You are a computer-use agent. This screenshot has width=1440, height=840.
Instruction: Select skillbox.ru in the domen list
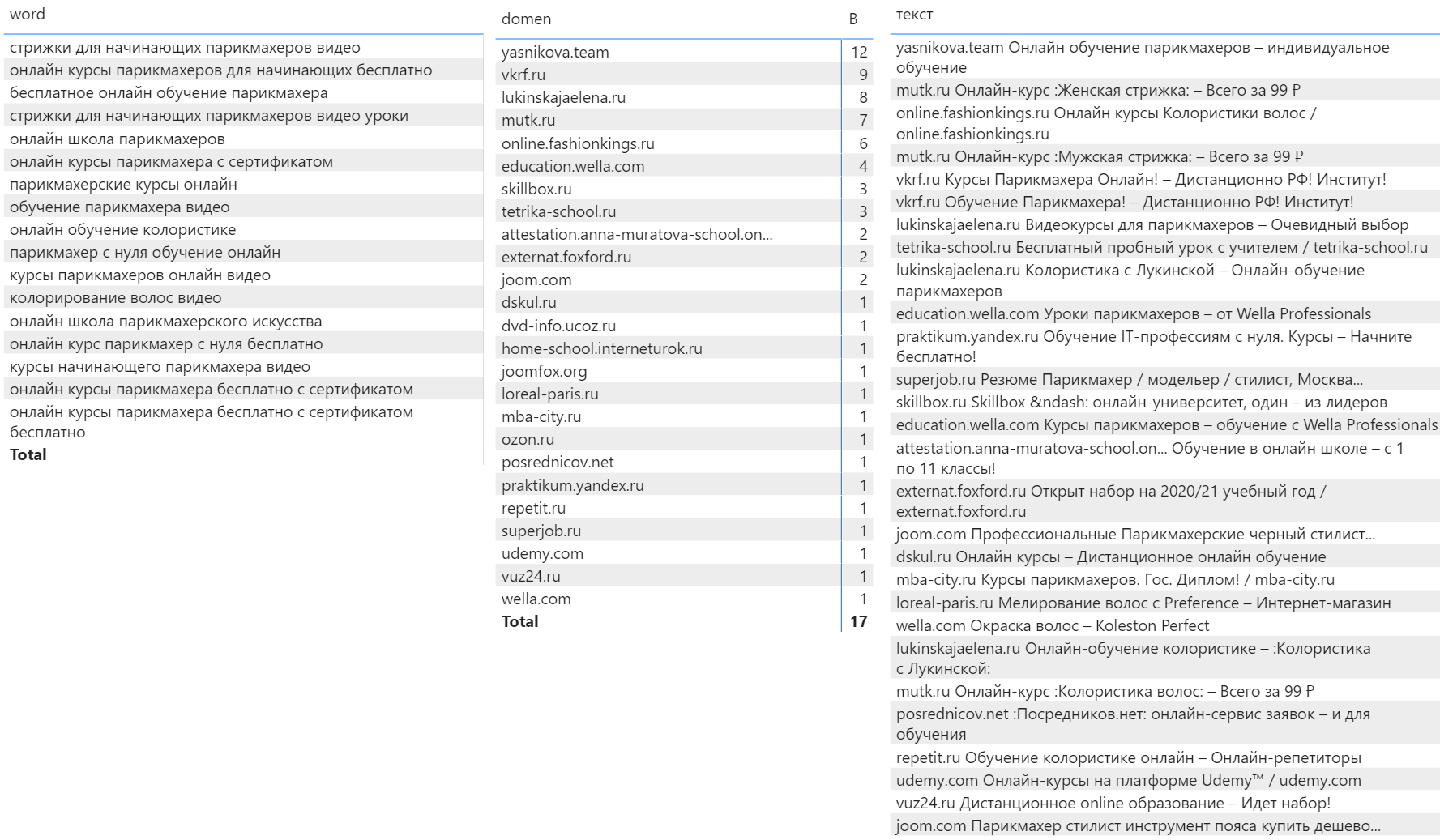(536, 190)
